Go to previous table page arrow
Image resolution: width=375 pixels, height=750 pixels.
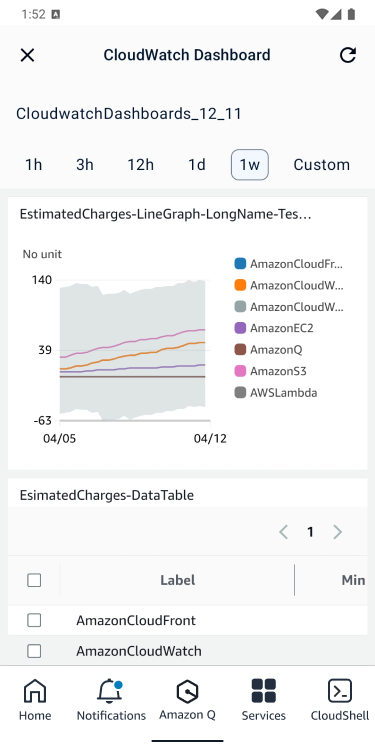[x=284, y=532]
